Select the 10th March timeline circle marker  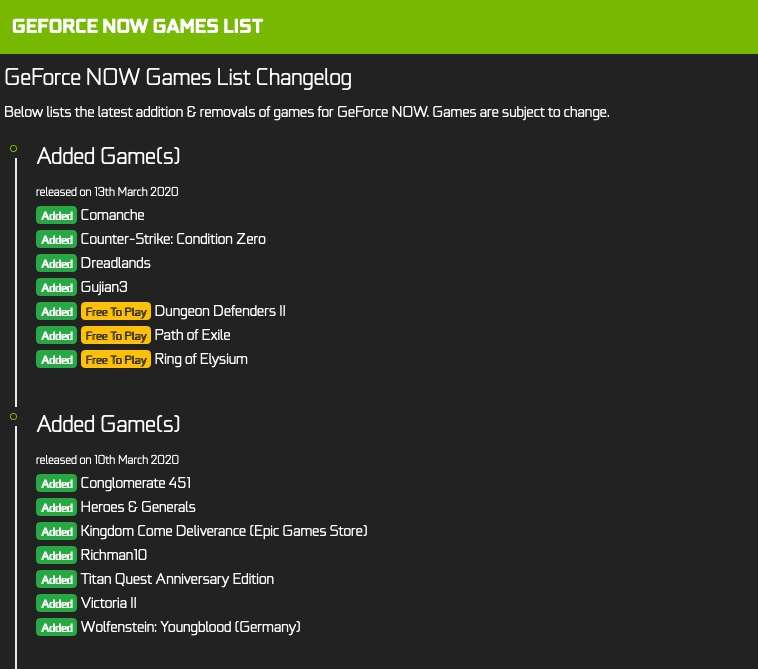coord(14,416)
